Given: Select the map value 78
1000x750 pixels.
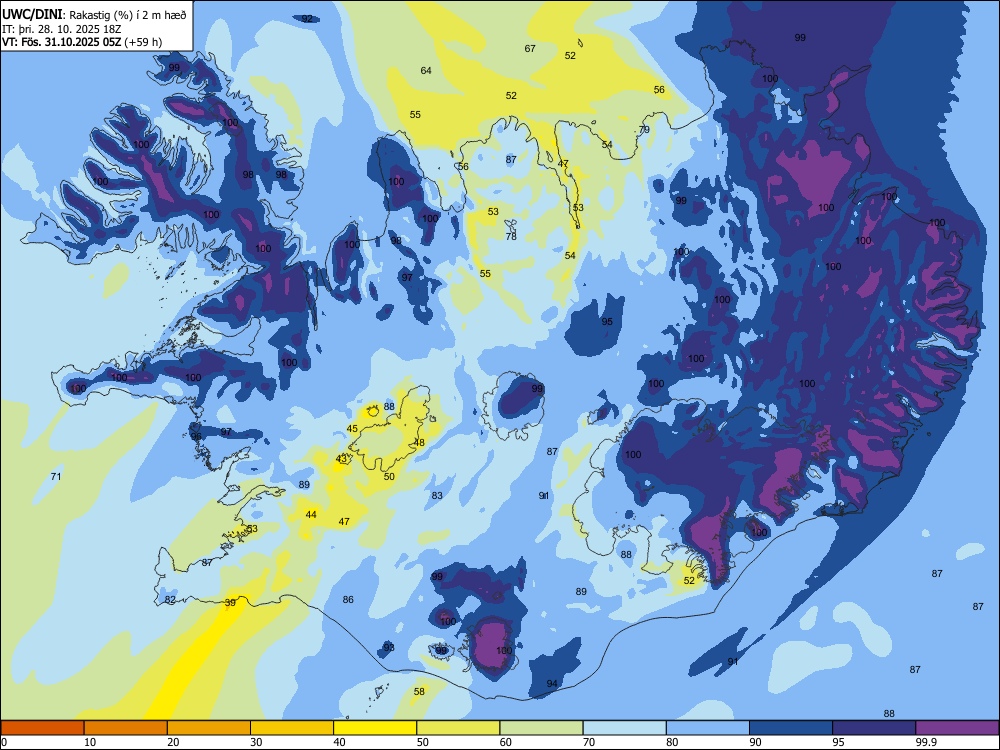Looking at the screenshot, I should (x=511, y=237).
